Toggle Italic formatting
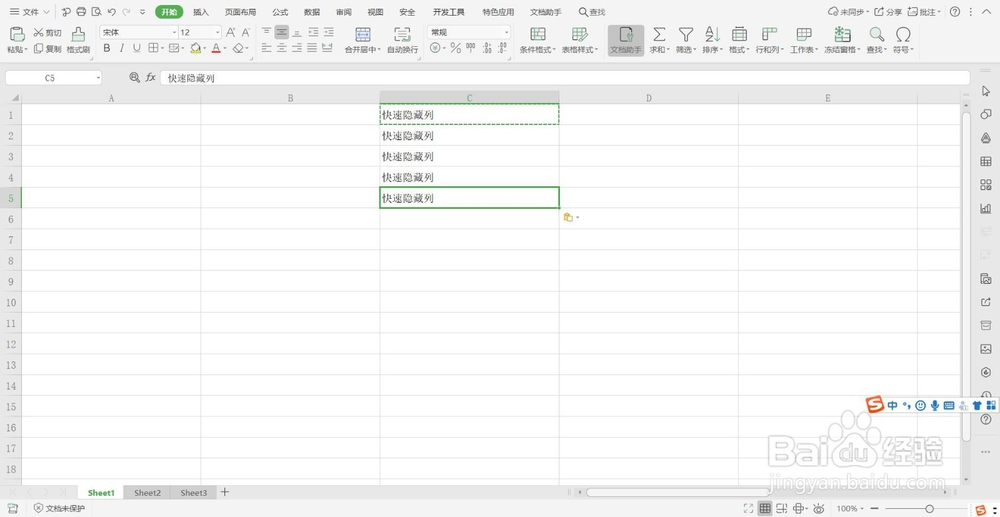This screenshot has height=517, width=1000. [x=121, y=48]
